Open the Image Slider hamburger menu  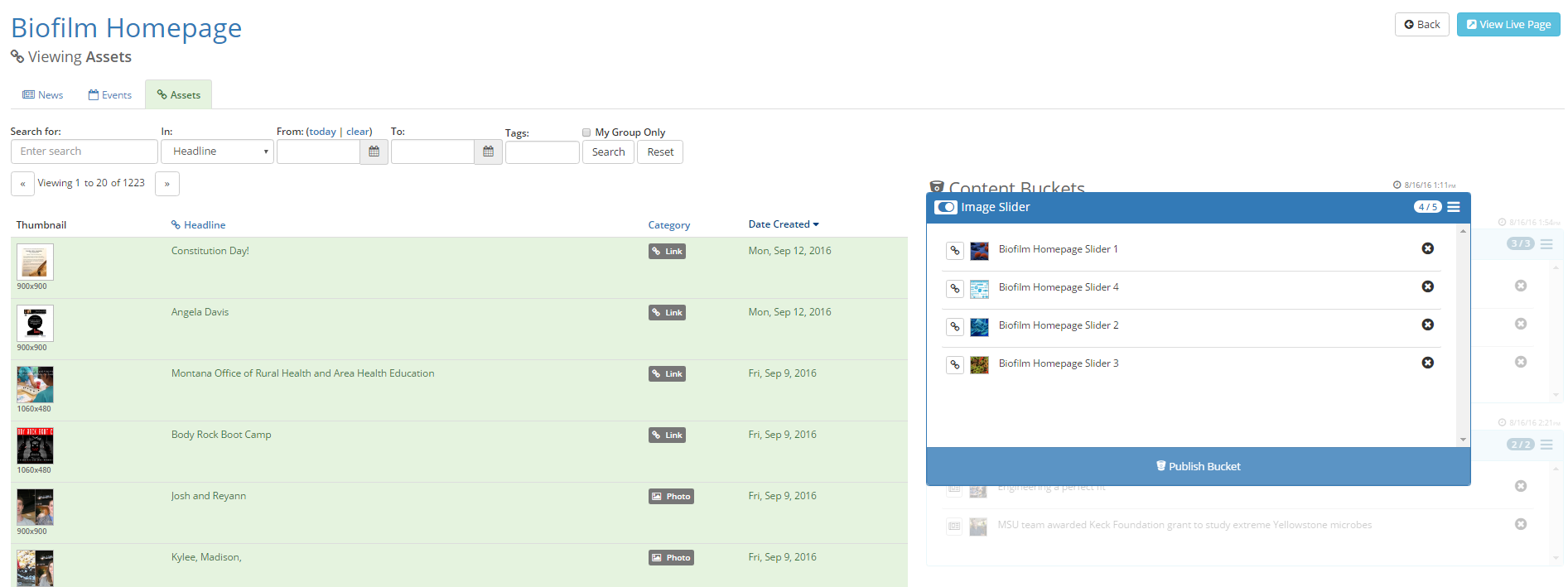point(1453,207)
